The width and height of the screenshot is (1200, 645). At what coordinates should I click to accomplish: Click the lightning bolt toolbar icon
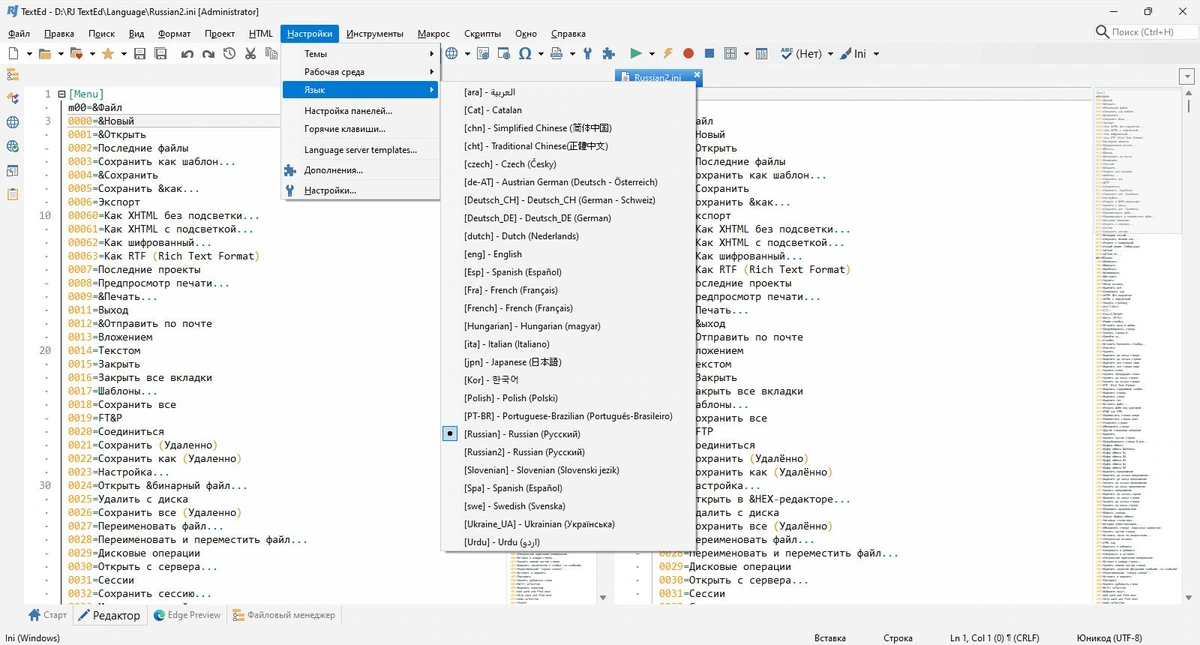coord(668,53)
